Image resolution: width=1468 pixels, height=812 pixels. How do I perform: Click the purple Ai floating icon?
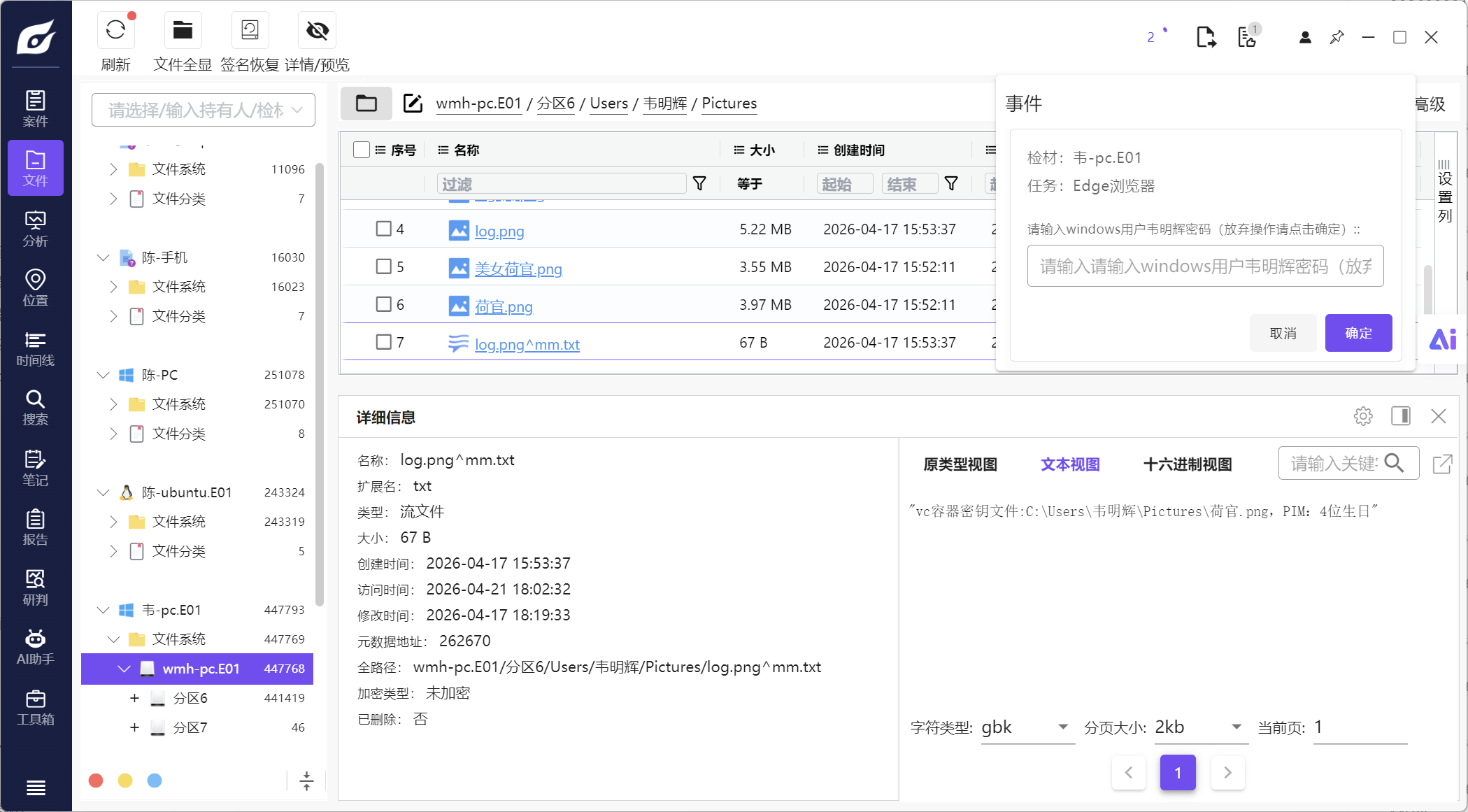[x=1442, y=339]
